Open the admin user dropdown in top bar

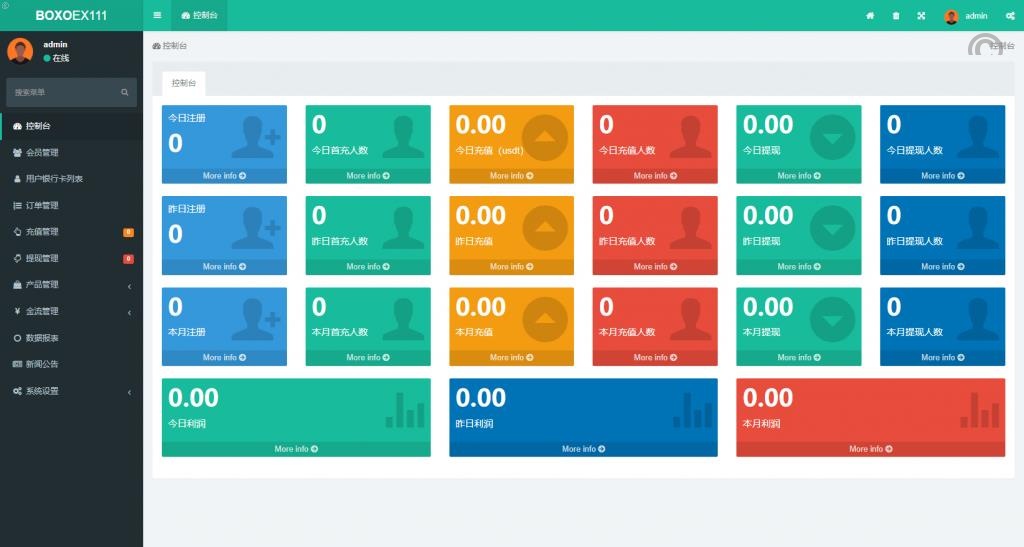966,16
